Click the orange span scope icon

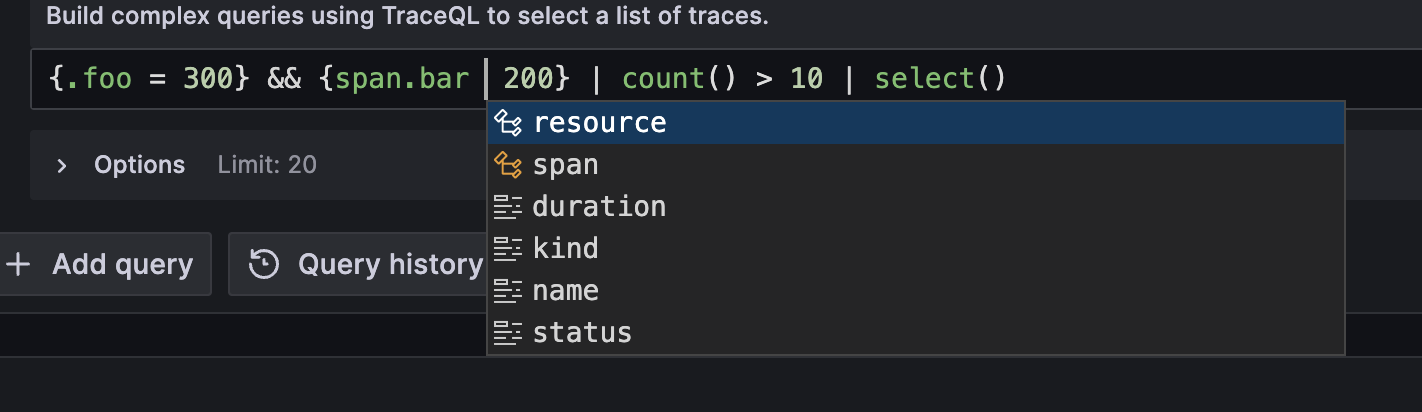click(509, 165)
